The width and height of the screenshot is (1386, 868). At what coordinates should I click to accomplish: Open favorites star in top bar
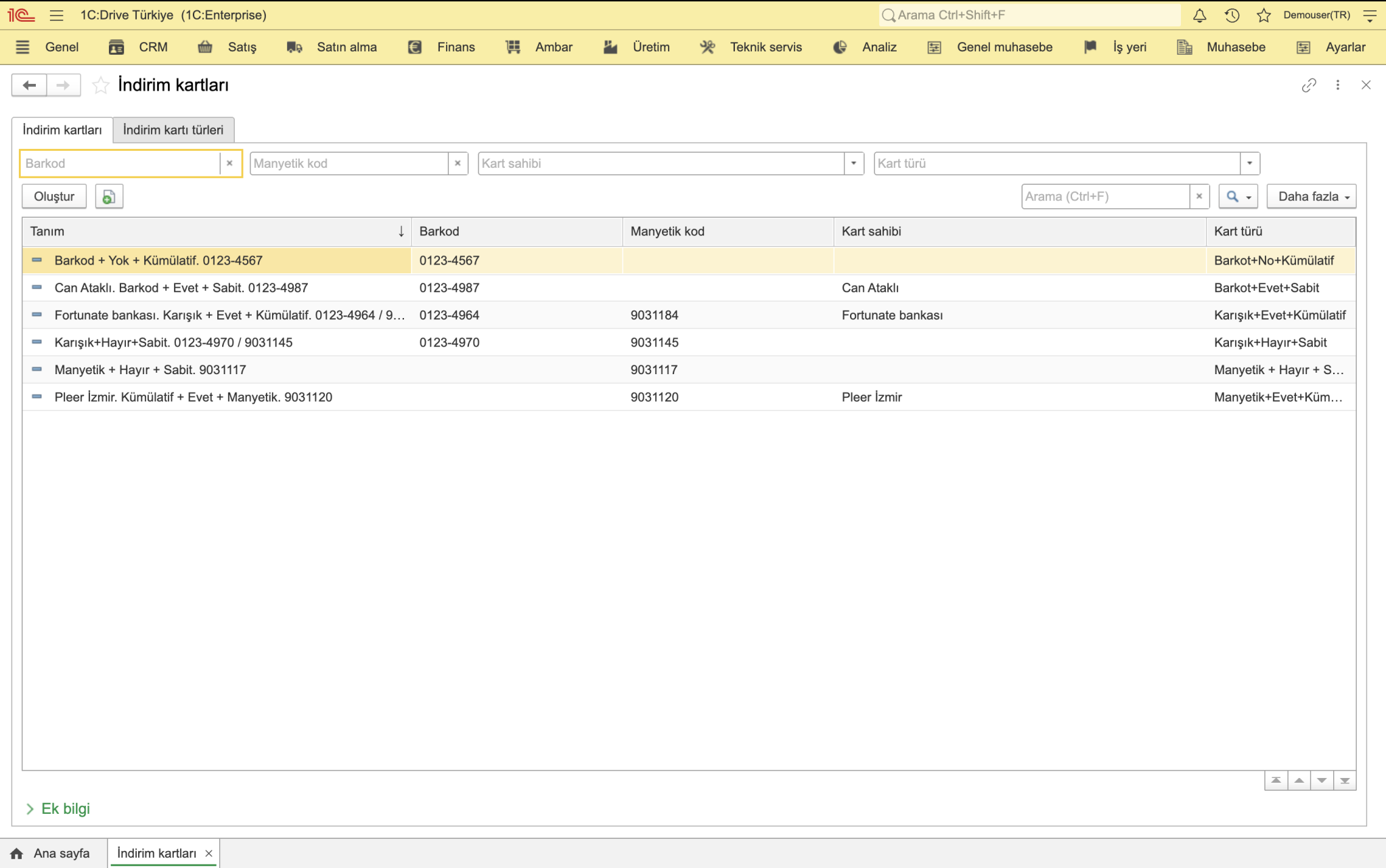1264,15
